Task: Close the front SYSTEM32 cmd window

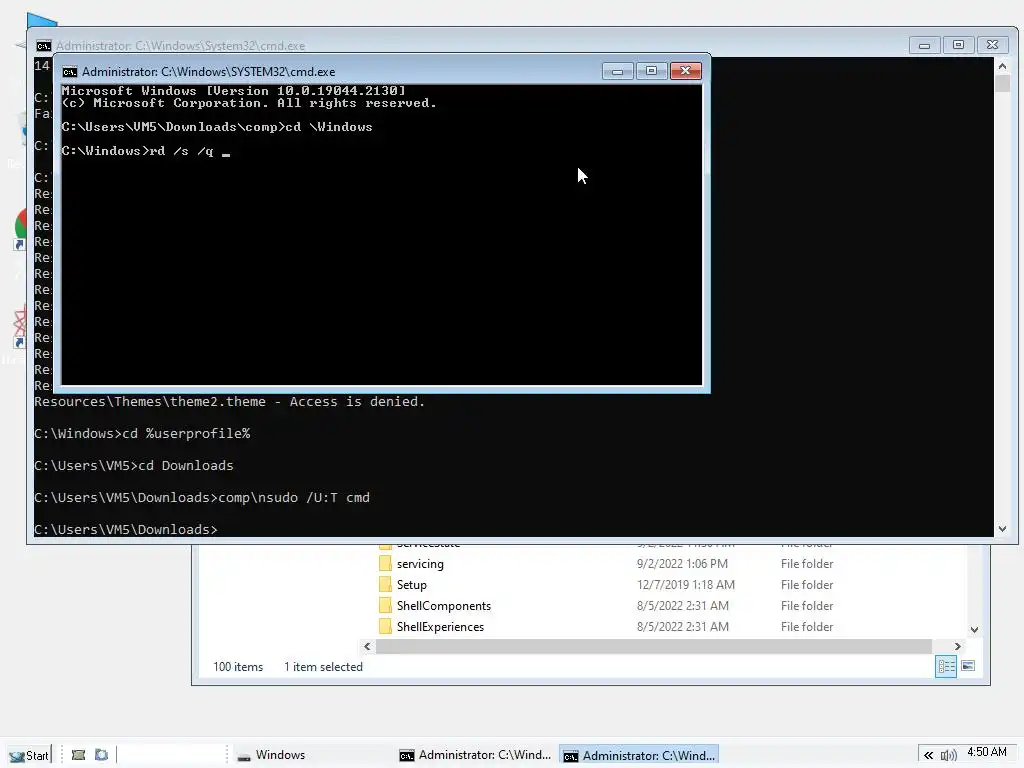Action: 686,71
